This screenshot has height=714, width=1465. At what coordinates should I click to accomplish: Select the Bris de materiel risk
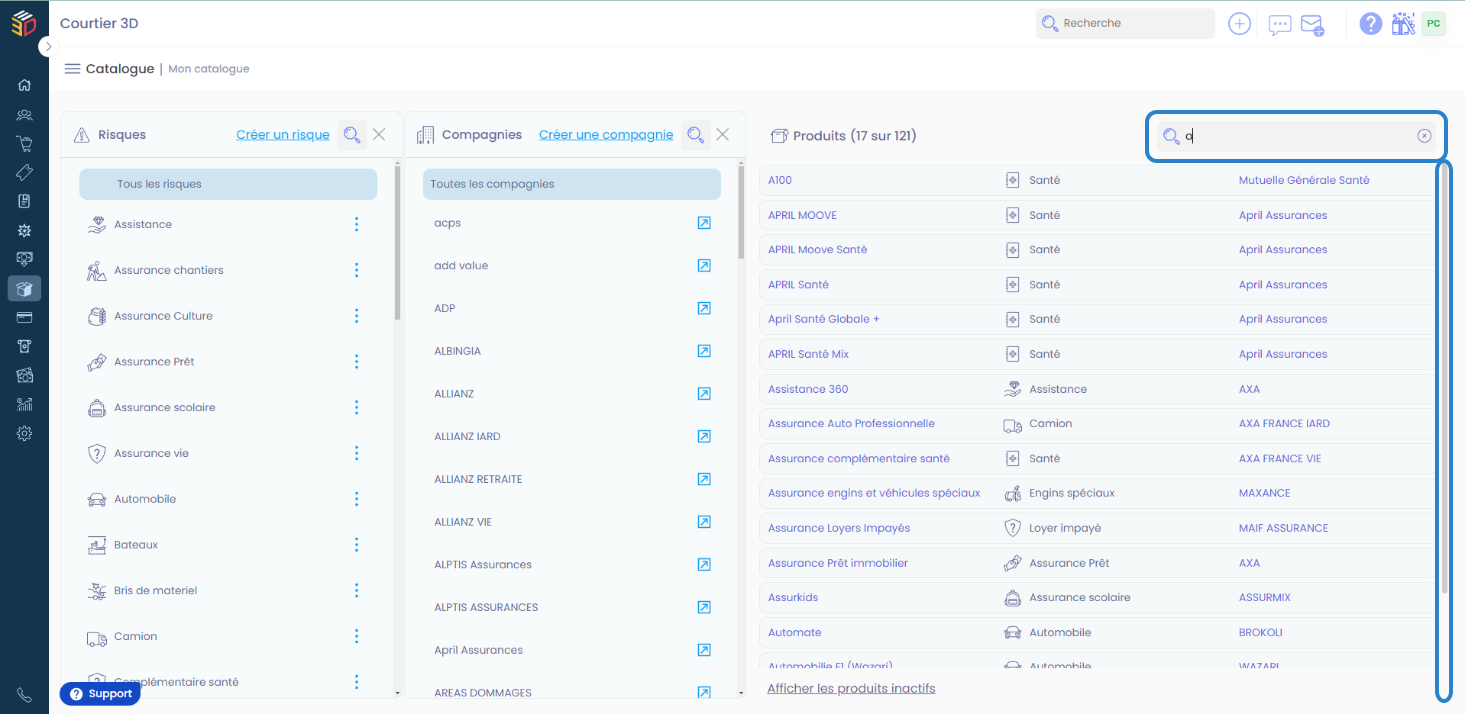click(155, 591)
